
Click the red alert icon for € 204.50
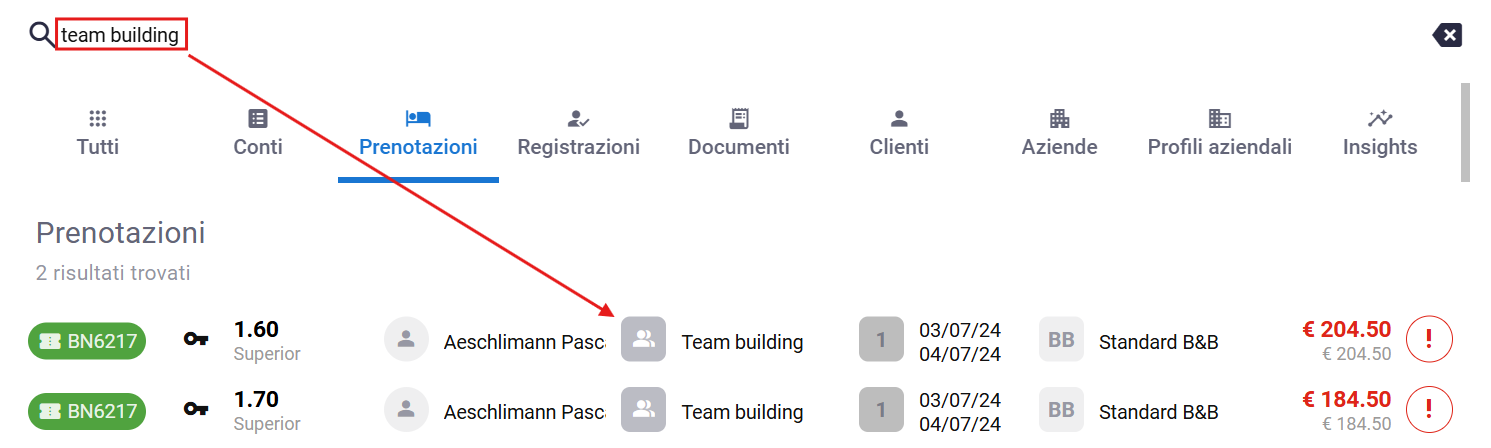pyautogui.click(x=1429, y=340)
